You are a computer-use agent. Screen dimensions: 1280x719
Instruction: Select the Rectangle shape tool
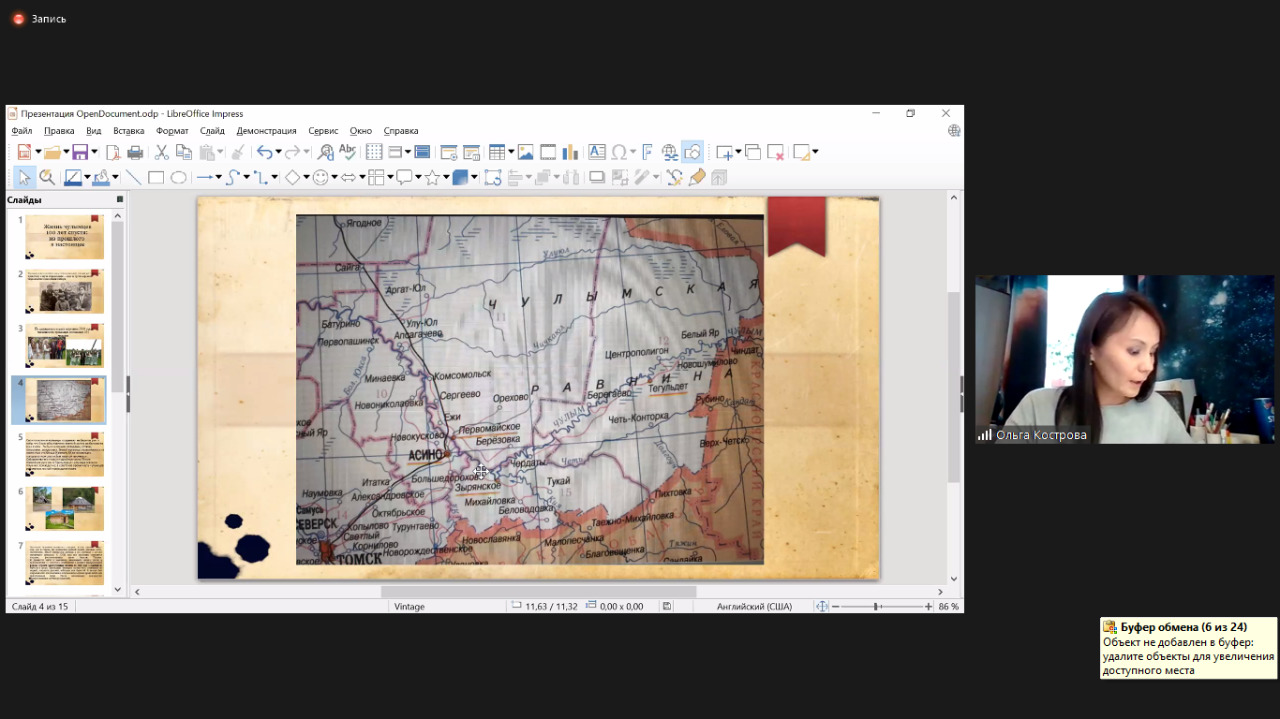click(x=156, y=178)
